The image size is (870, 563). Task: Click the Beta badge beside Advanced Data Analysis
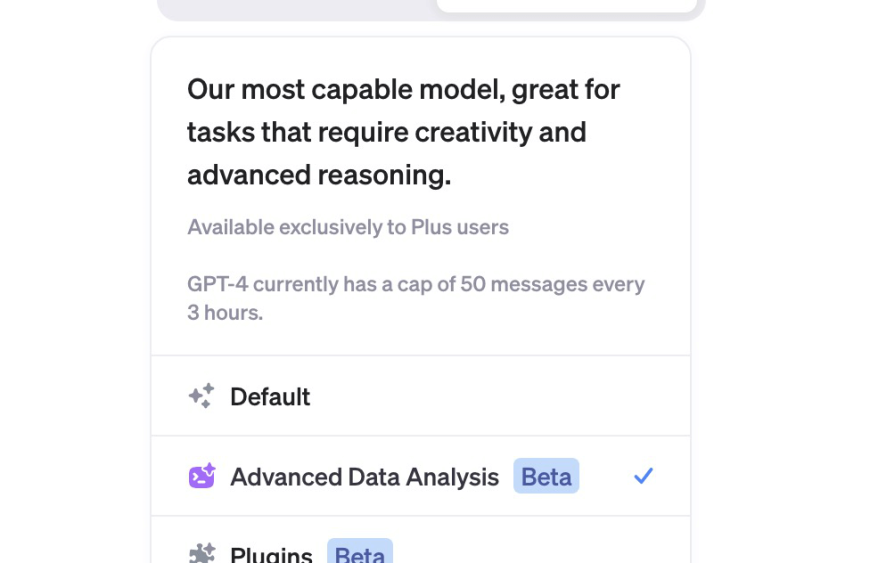[547, 476]
